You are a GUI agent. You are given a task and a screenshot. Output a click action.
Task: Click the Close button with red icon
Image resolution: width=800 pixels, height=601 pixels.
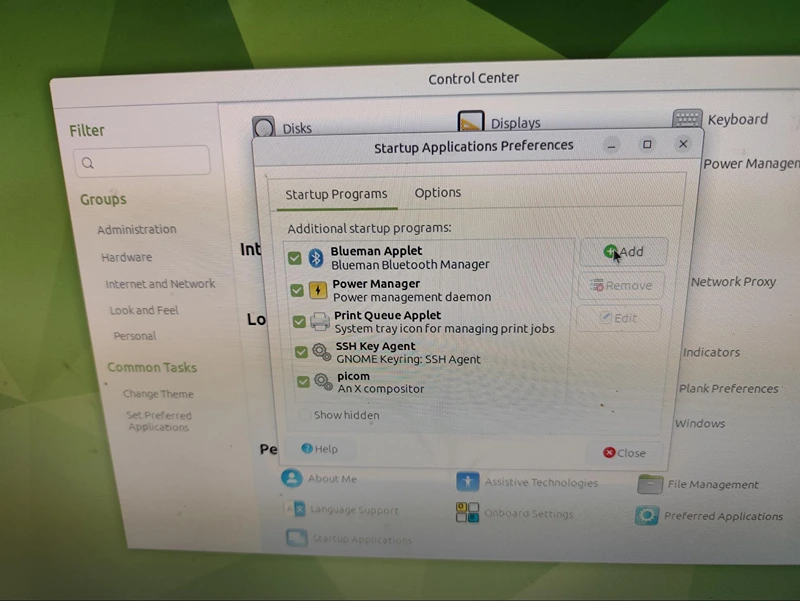624,453
